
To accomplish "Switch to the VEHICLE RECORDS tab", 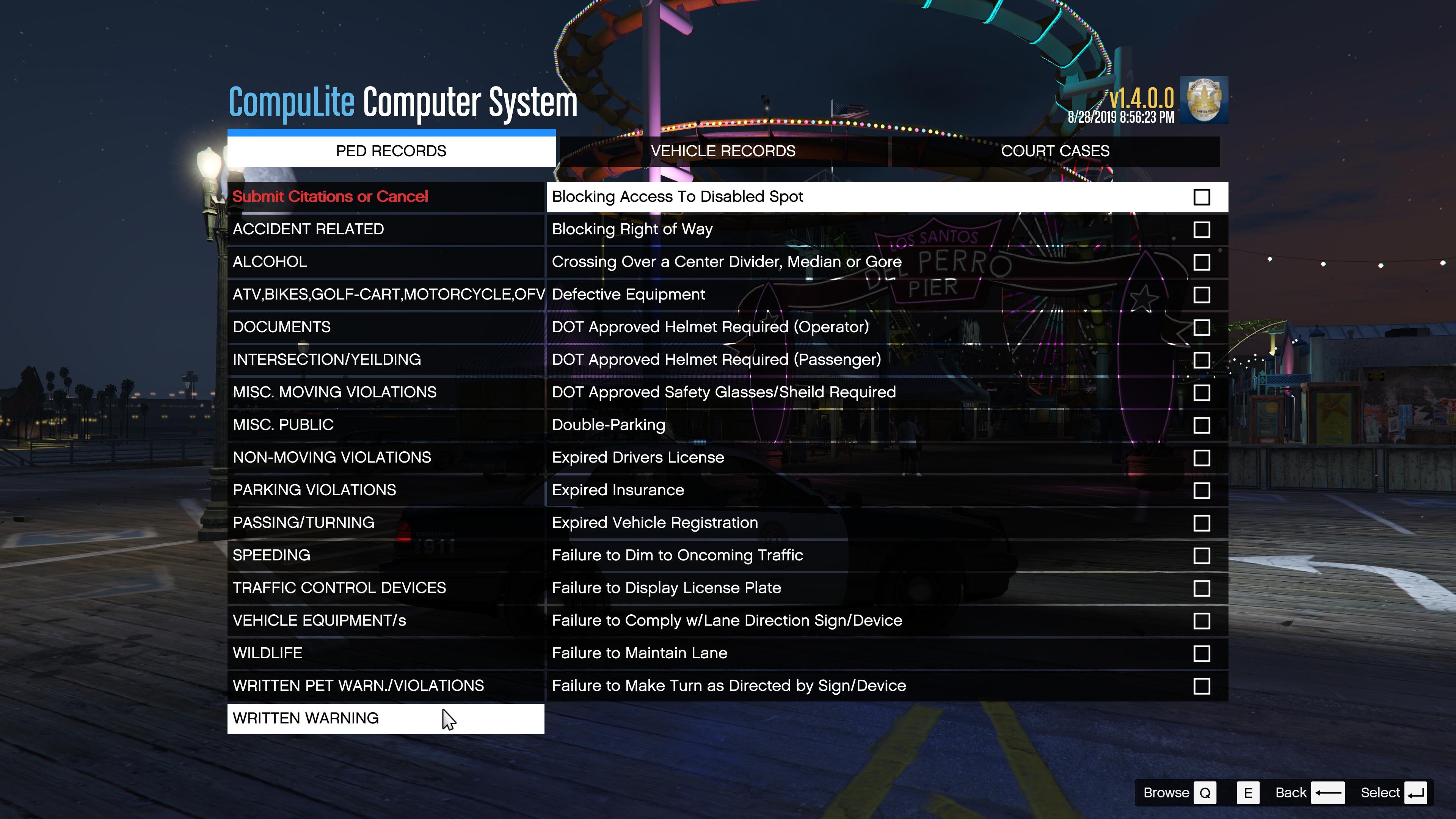I will (x=722, y=151).
